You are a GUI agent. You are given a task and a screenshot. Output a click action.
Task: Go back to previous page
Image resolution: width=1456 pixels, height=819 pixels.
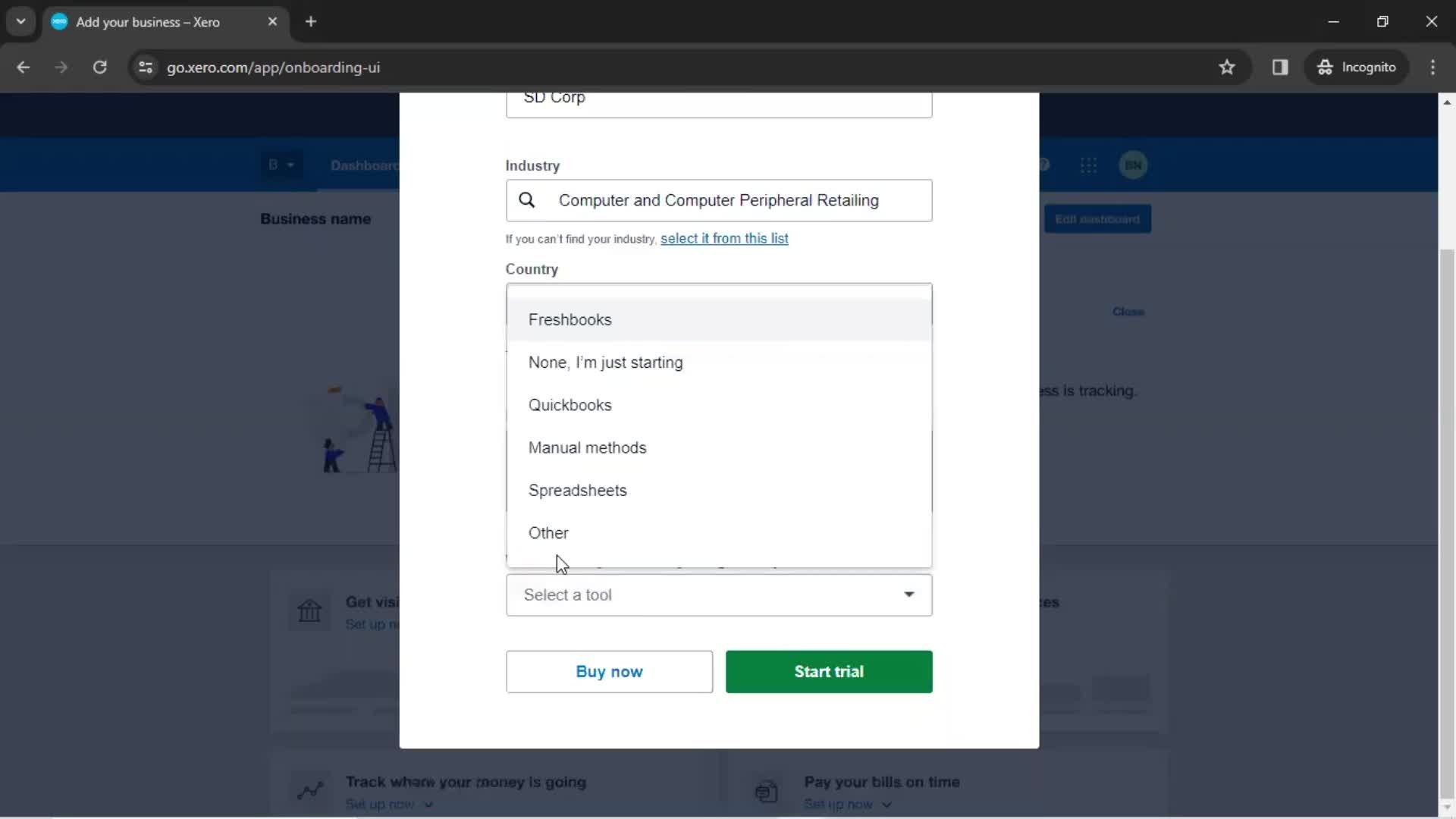coord(24,67)
